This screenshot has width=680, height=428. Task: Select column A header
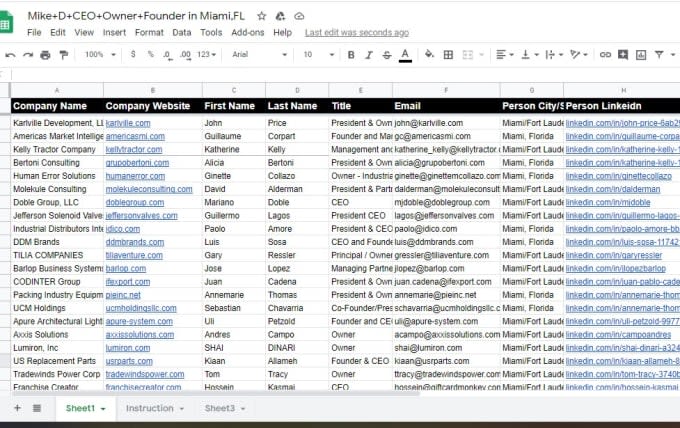pos(57,90)
